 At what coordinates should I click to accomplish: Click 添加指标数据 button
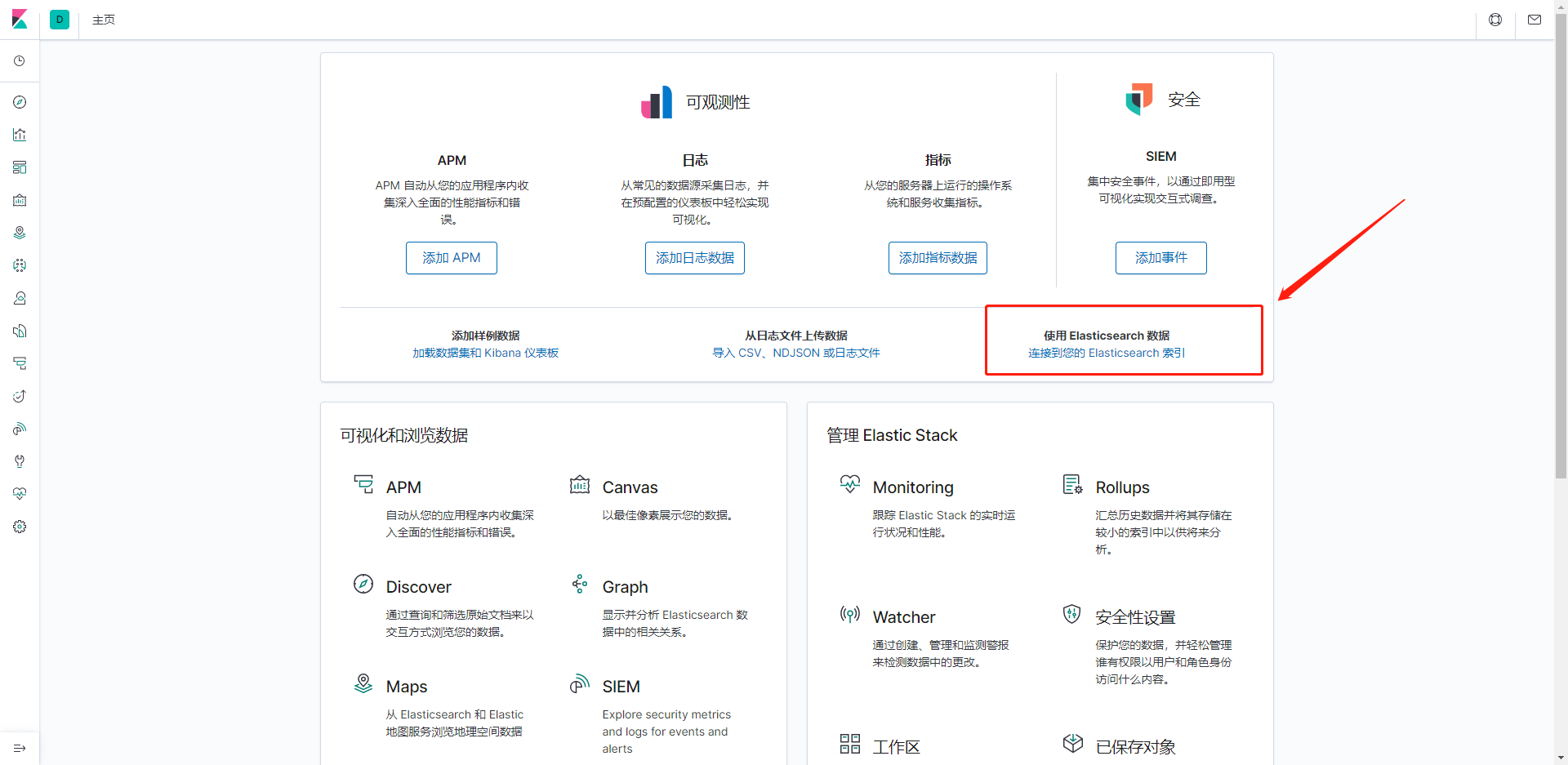click(938, 258)
